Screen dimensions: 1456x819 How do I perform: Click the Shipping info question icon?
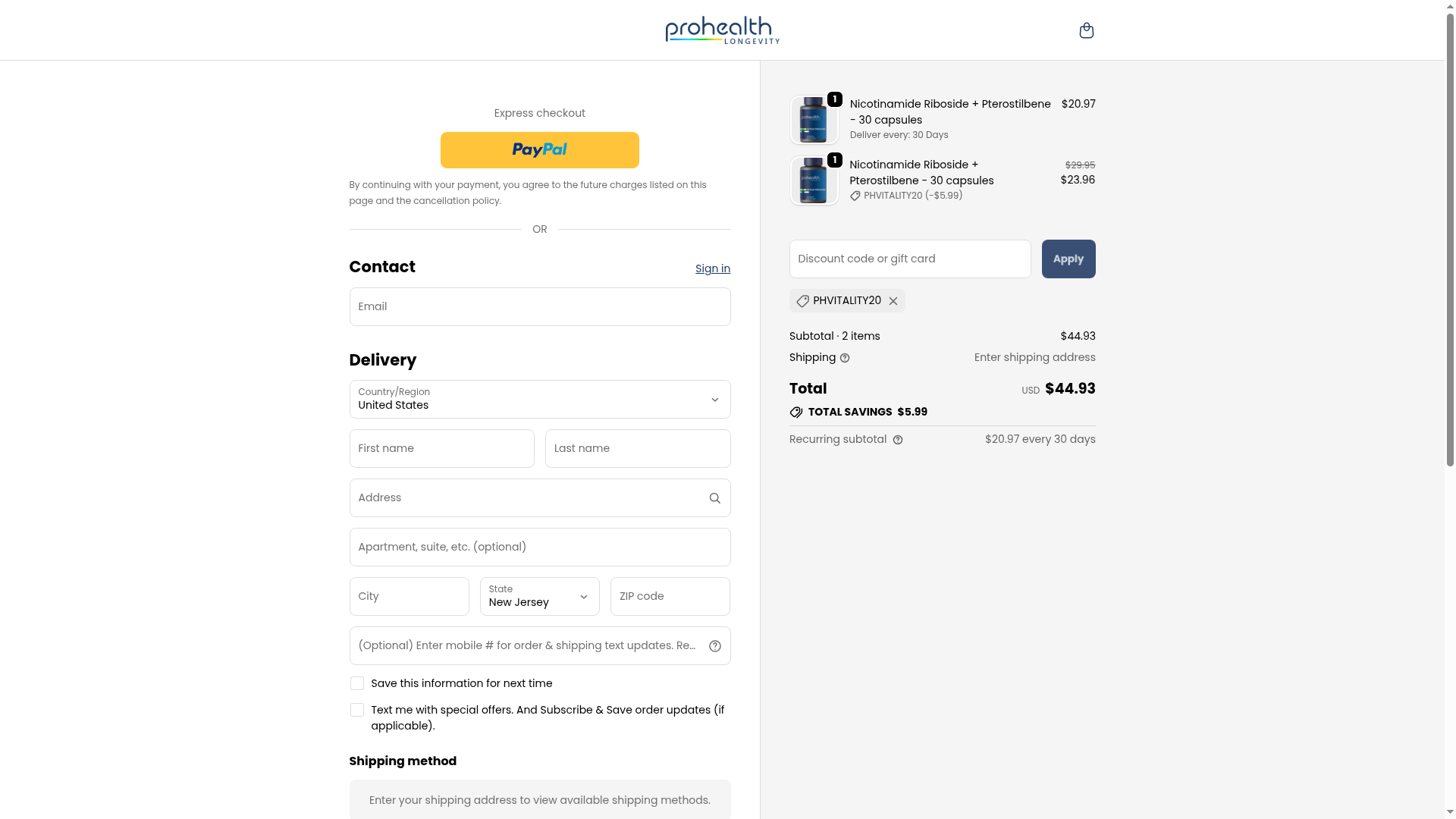(845, 358)
